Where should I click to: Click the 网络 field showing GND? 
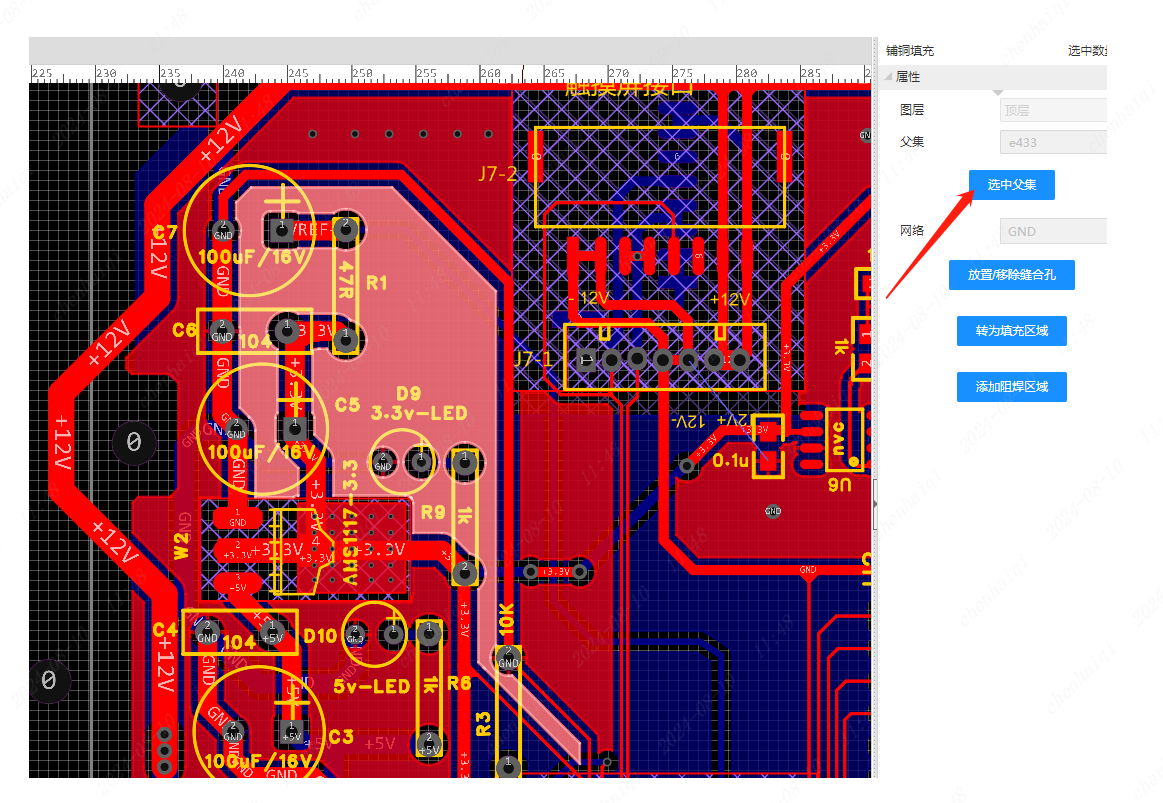pyautogui.click(x=1053, y=231)
